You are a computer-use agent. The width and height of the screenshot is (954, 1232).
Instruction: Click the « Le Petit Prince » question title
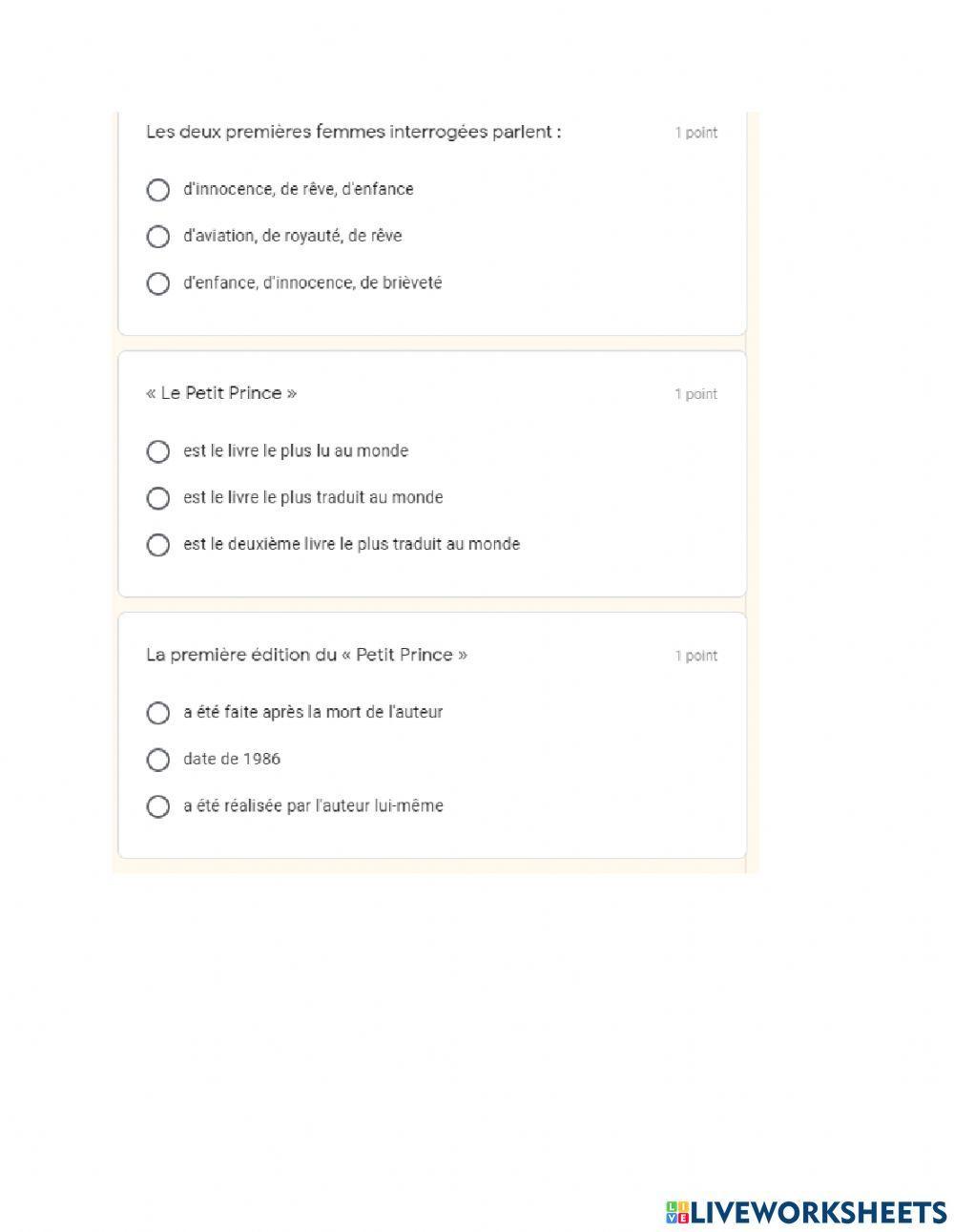(221, 393)
